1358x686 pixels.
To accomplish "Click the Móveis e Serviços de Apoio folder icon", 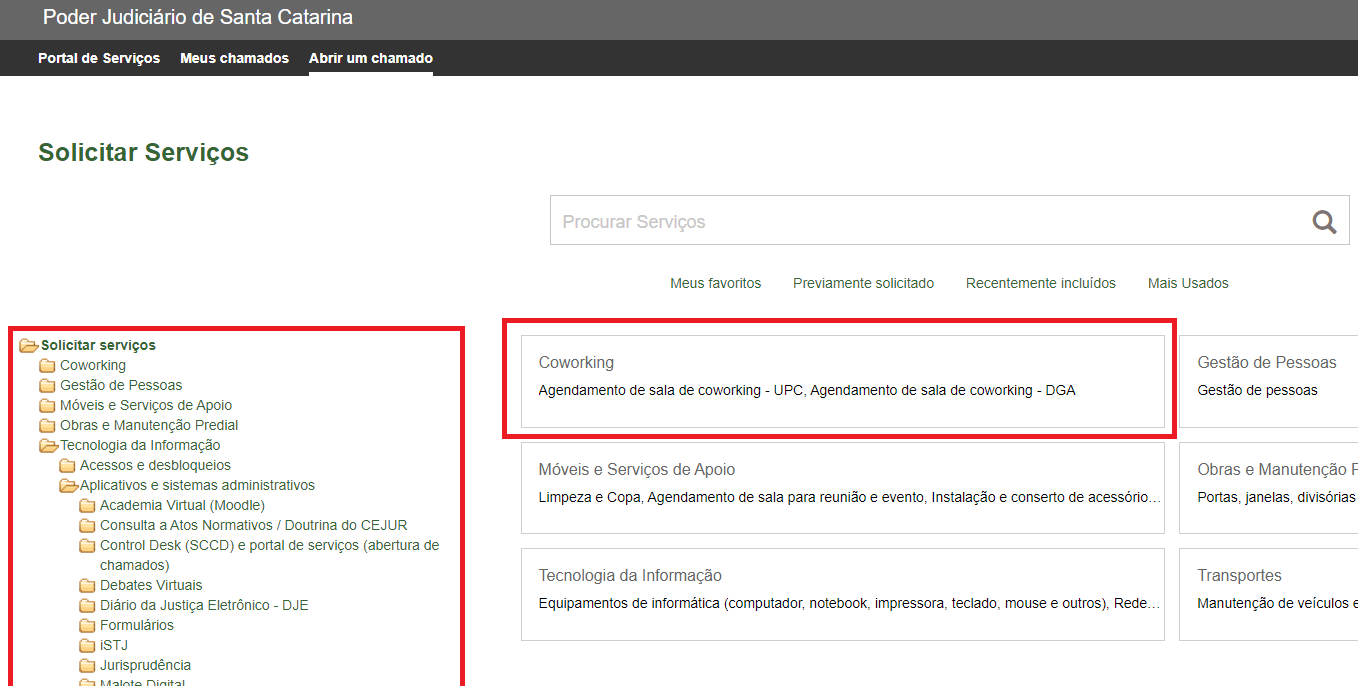I will click(47, 405).
